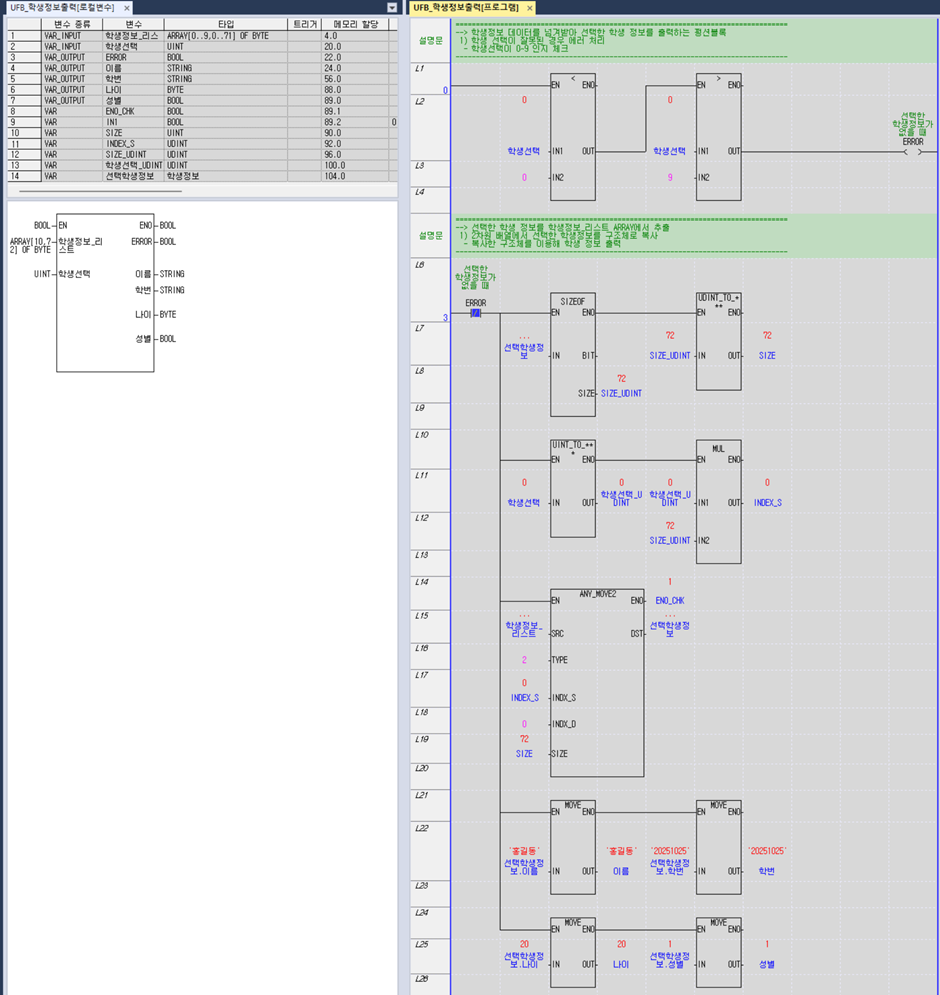The width and height of the screenshot is (940, 995).
Task: Select the SIZE output of the UDINT_TO block
Action: click(767, 355)
